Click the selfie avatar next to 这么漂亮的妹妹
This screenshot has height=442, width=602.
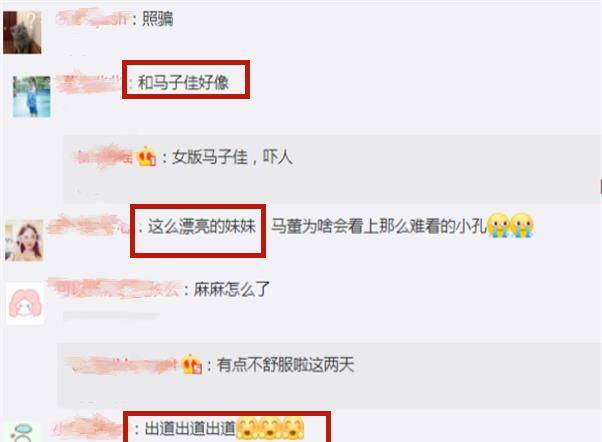pyautogui.click(x=24, y=240)
